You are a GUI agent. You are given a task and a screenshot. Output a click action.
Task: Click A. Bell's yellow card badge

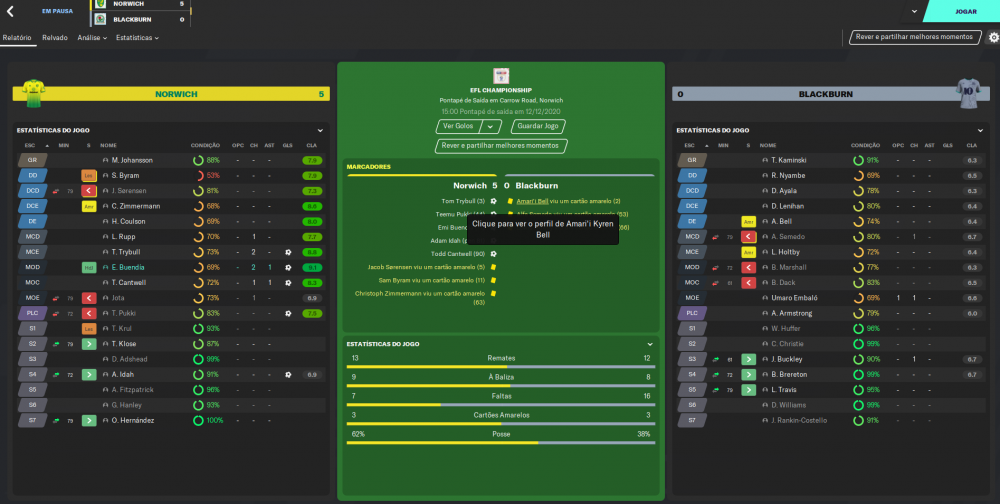(748, 221)
